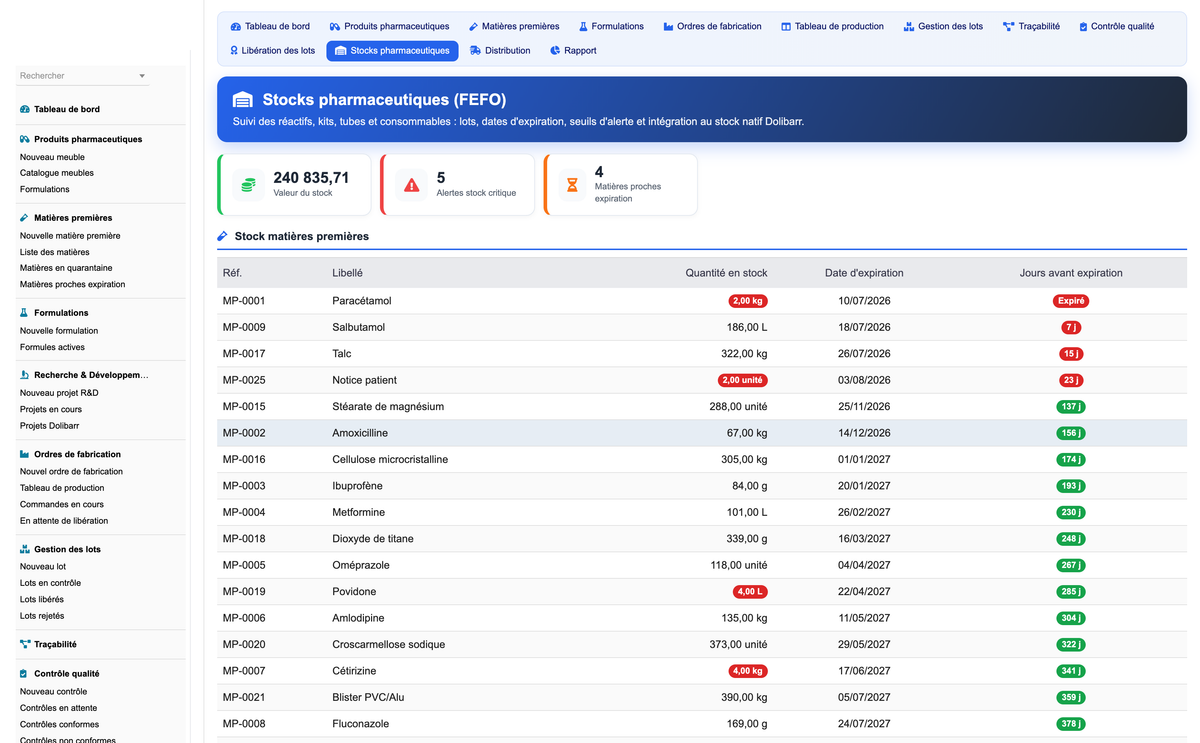This screenshot has width=1200, height=743.
Task: Open the Matières premières tab
Action: point(514,26)
